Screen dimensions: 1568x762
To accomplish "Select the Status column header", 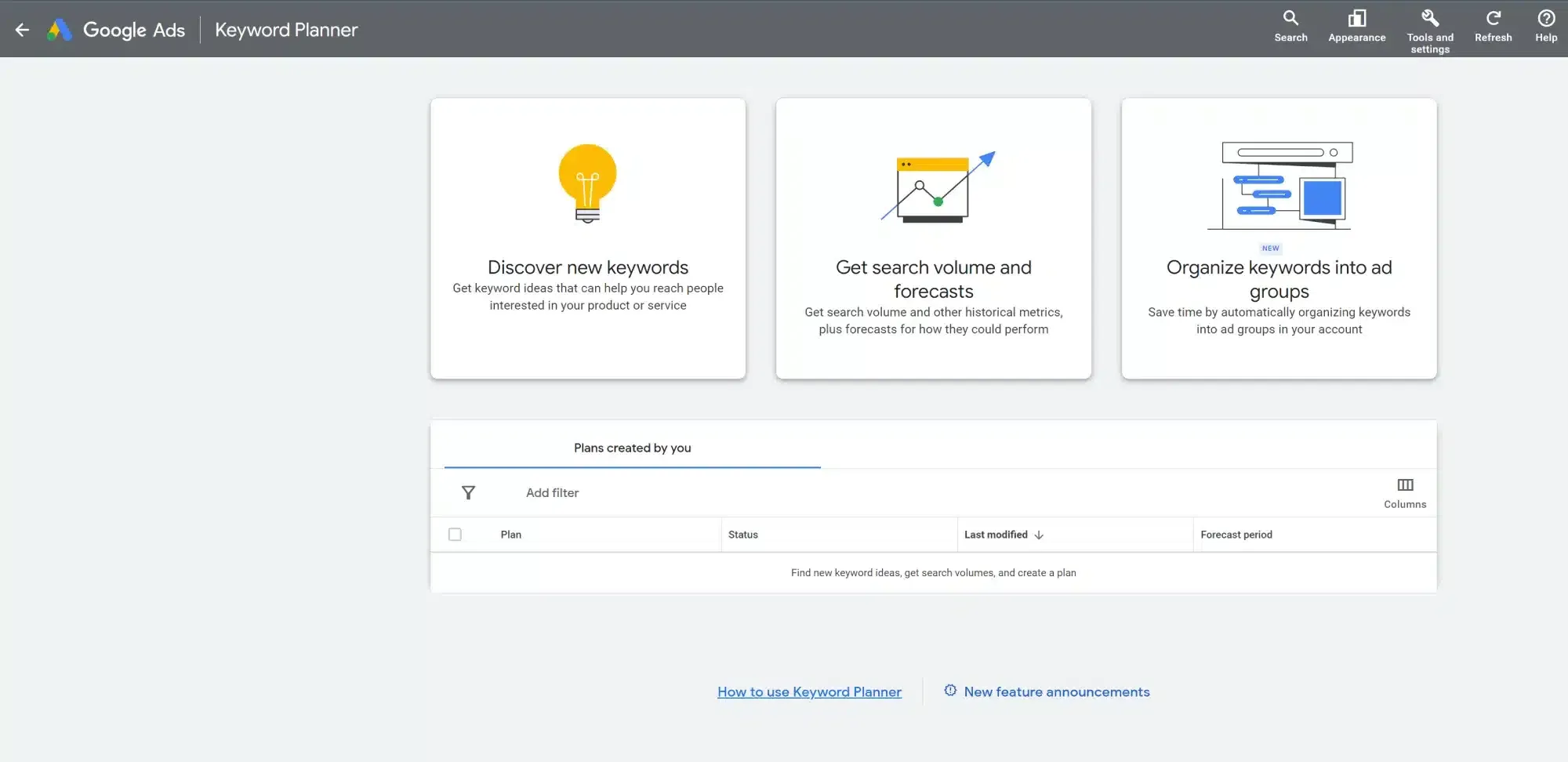I will pyautogui.click(x=742, y=534).
